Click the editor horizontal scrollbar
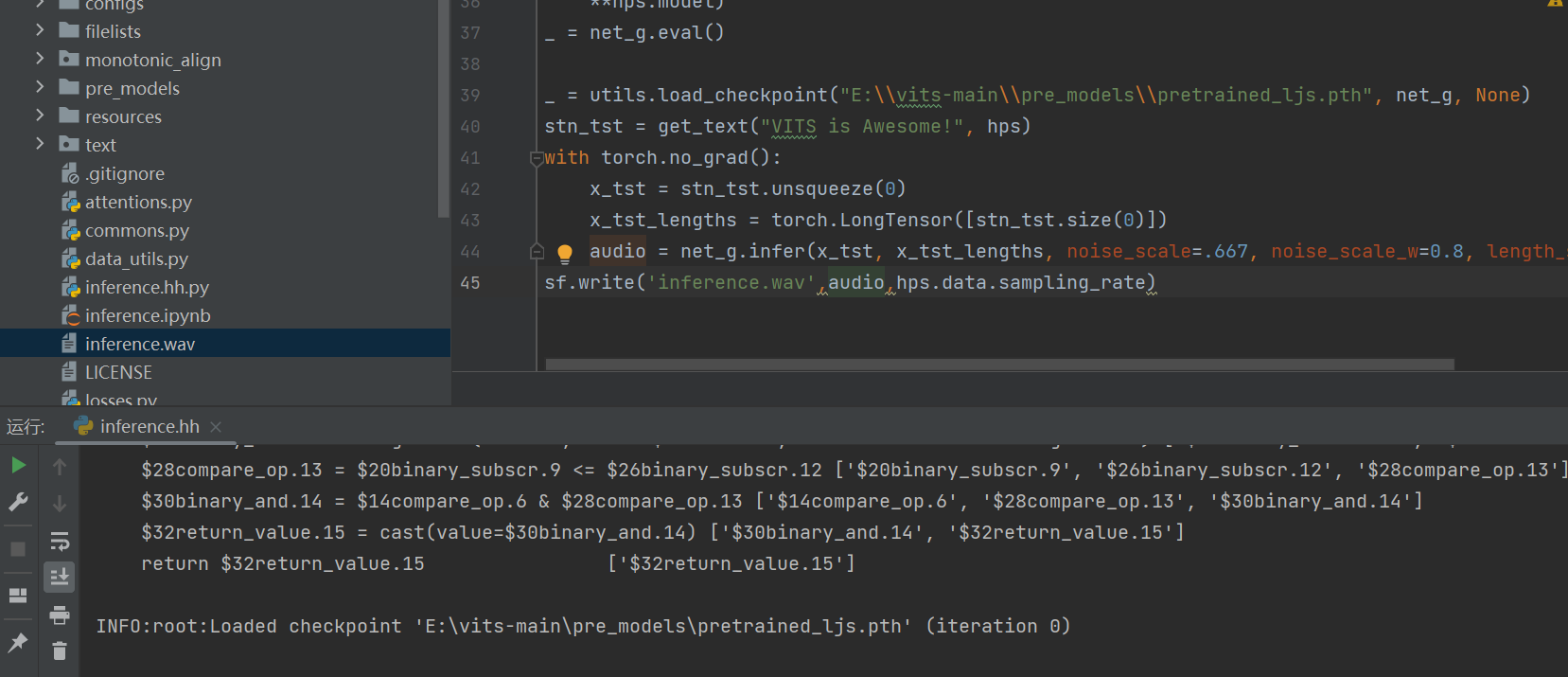This screenshot has height=677, width=1568. tap(998, 365)
